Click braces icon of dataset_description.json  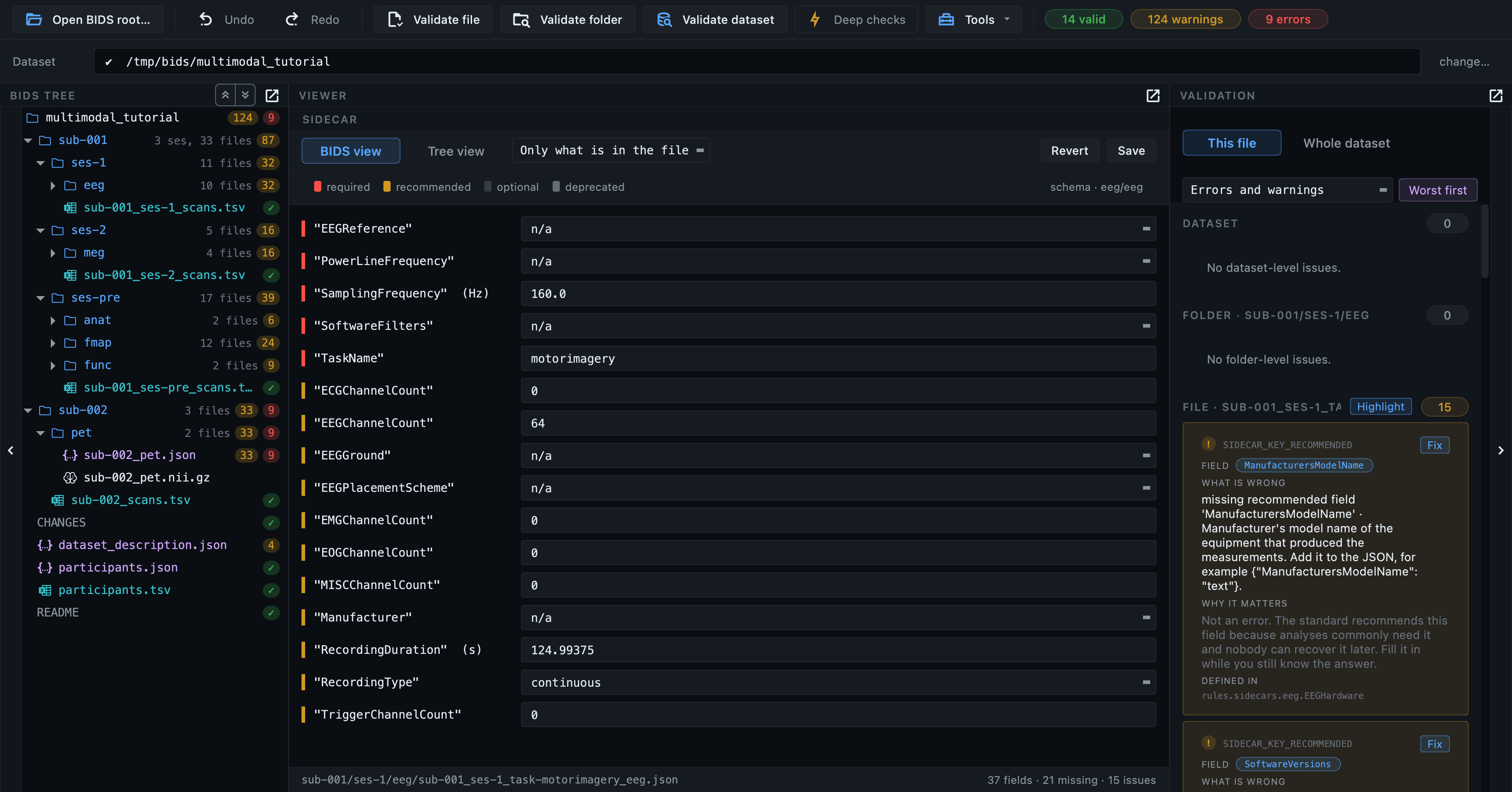pyautogui.click(x=45, y=545)
